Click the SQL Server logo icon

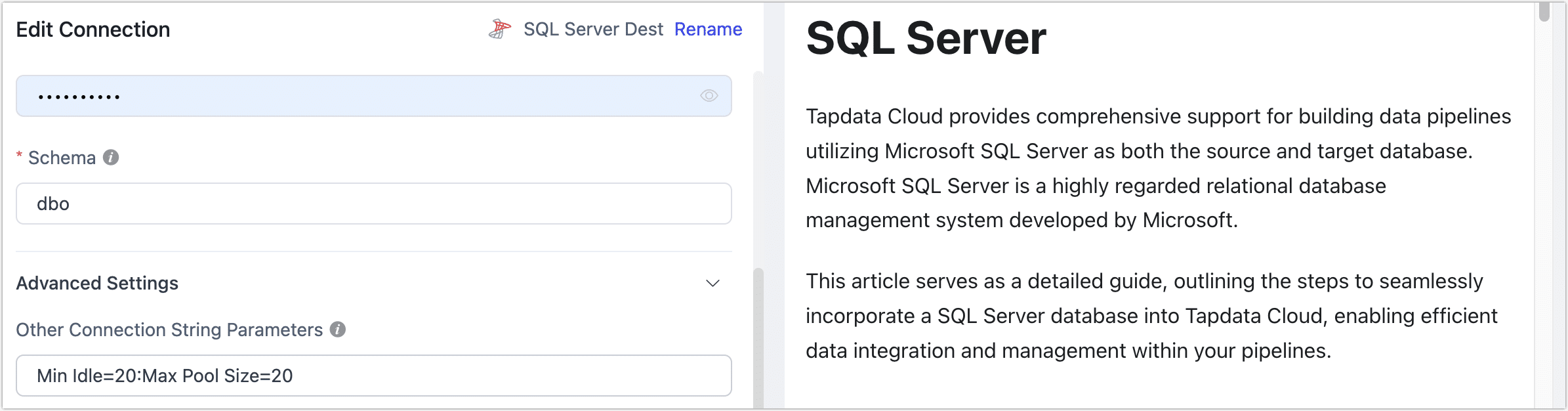tap(499, 29)
